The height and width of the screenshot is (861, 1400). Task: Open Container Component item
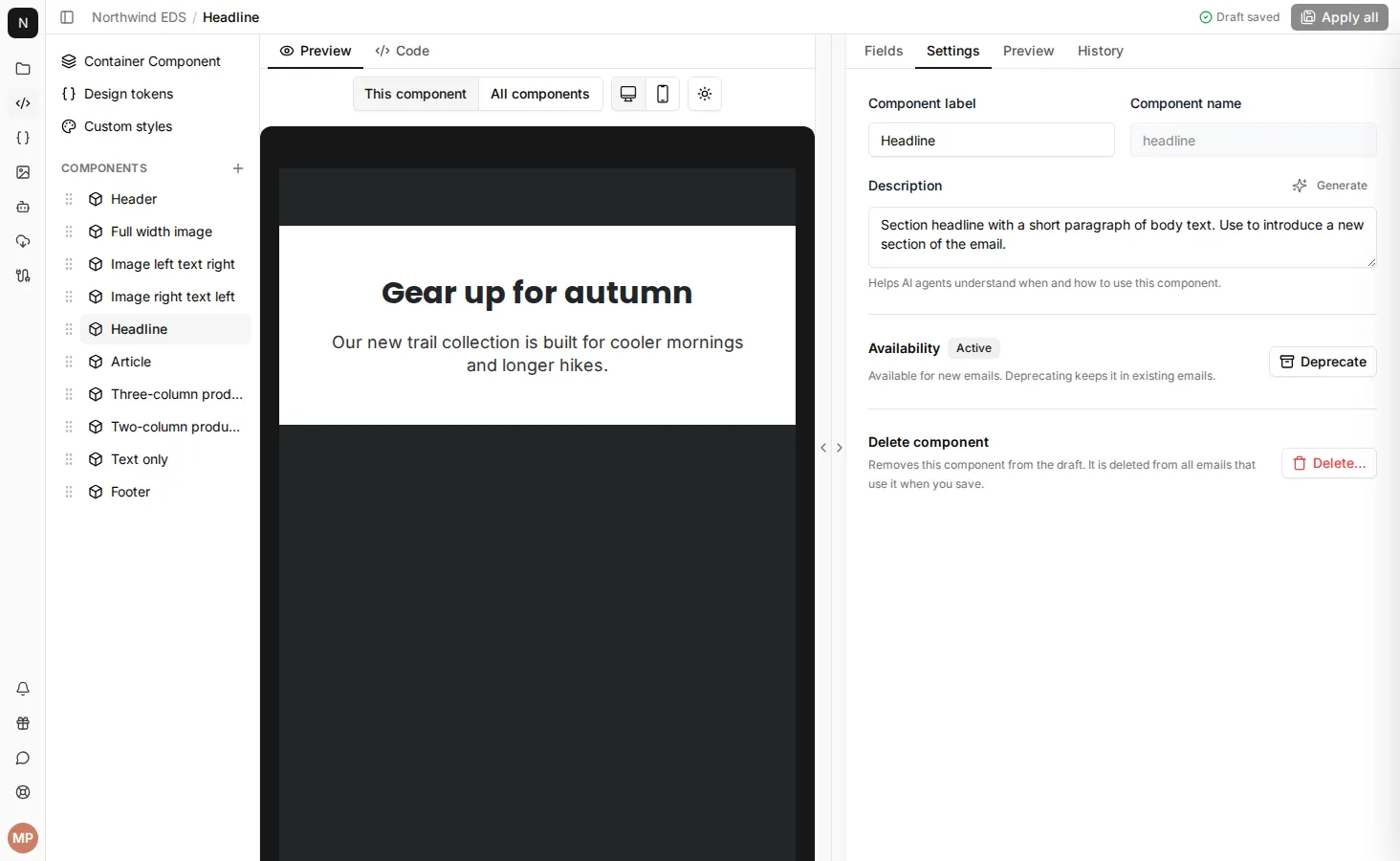pyautogui.click(x=152, y=61)
